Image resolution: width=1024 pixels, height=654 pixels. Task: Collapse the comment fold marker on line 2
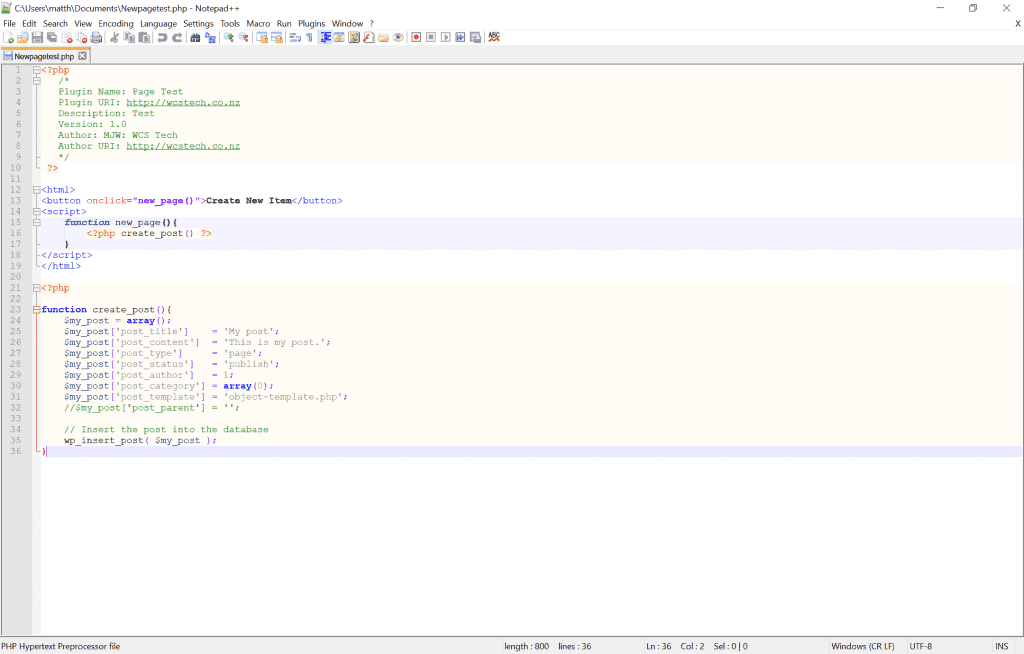pos(37,81)
